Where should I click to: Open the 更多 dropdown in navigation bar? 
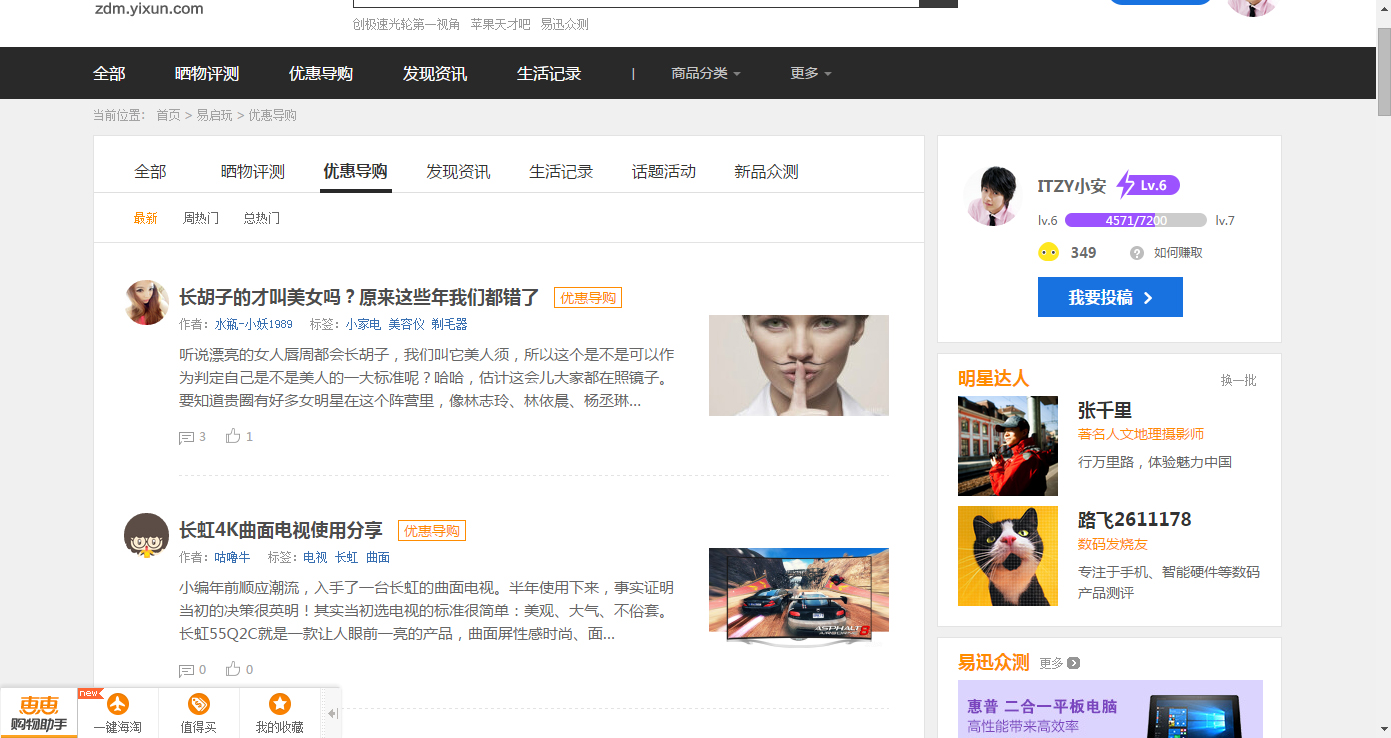click(809, 72)
